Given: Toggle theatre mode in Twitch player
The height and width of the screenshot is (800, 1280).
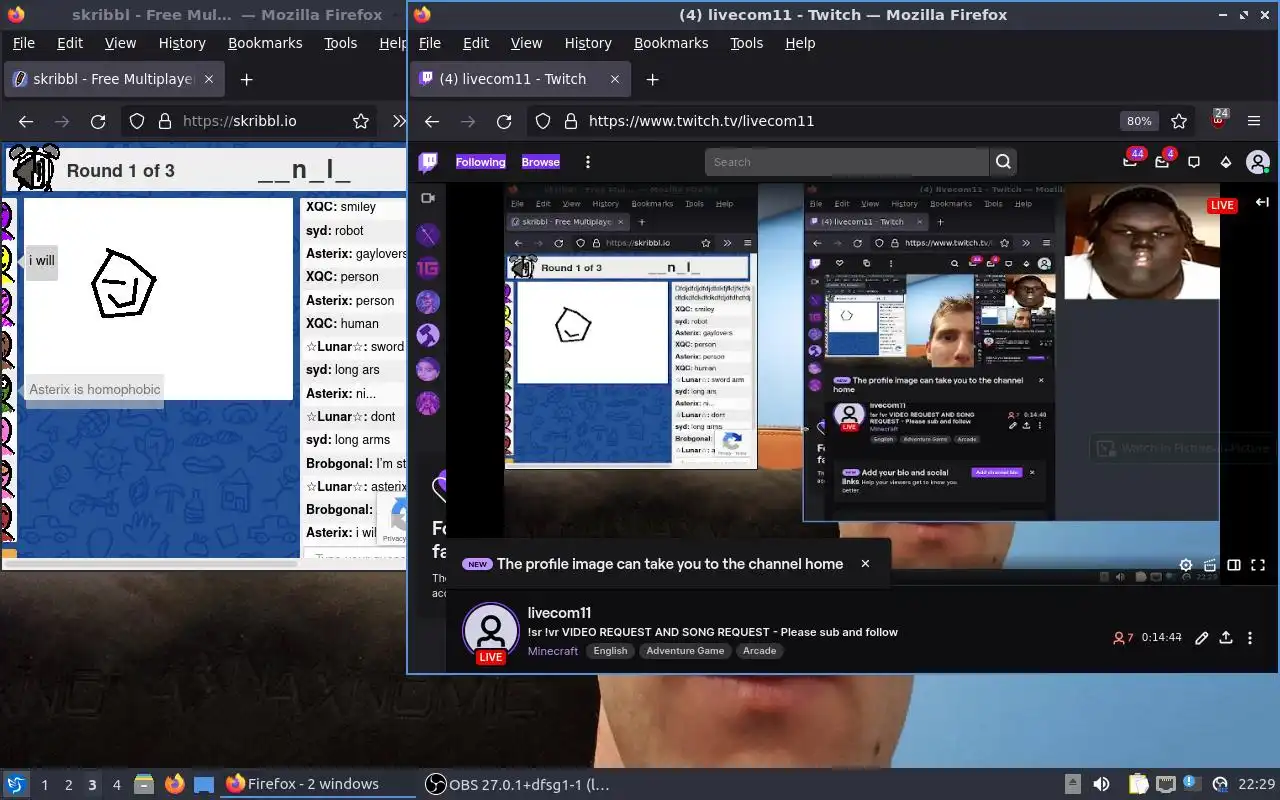Looking at the screenshot, I should point(1234,565).
